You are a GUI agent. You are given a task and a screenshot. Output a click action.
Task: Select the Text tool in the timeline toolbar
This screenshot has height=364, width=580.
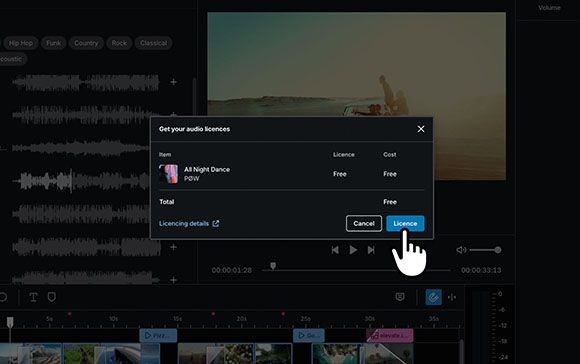(33, 297)
